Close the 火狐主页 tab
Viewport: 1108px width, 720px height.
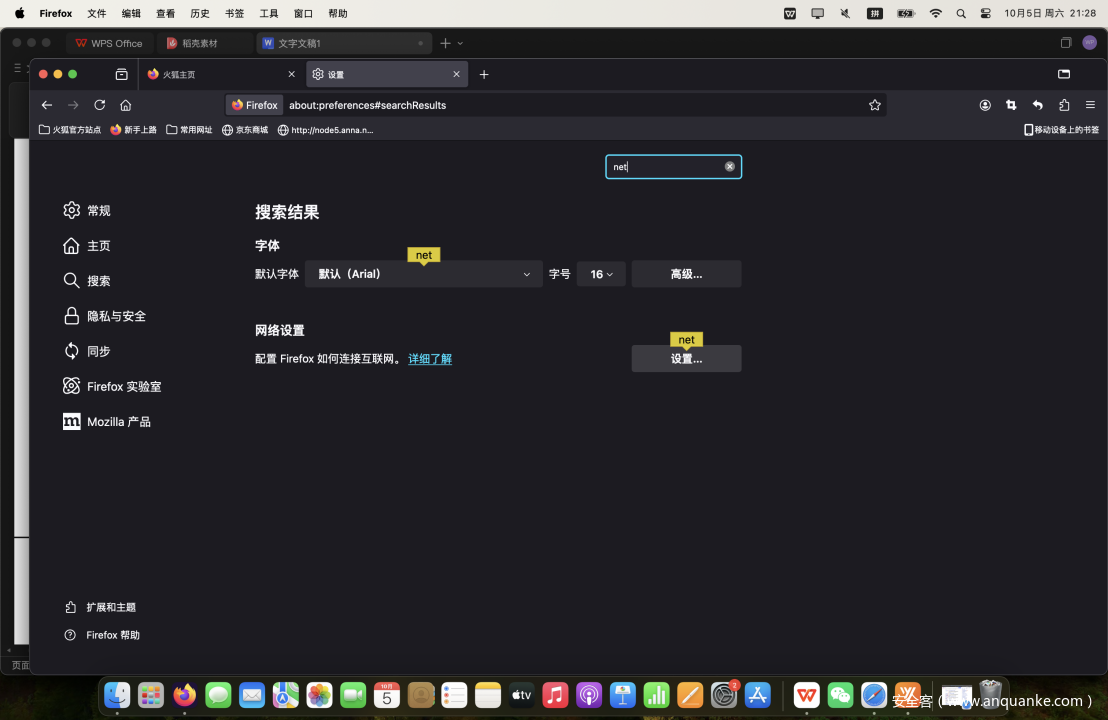pos(291,74)
